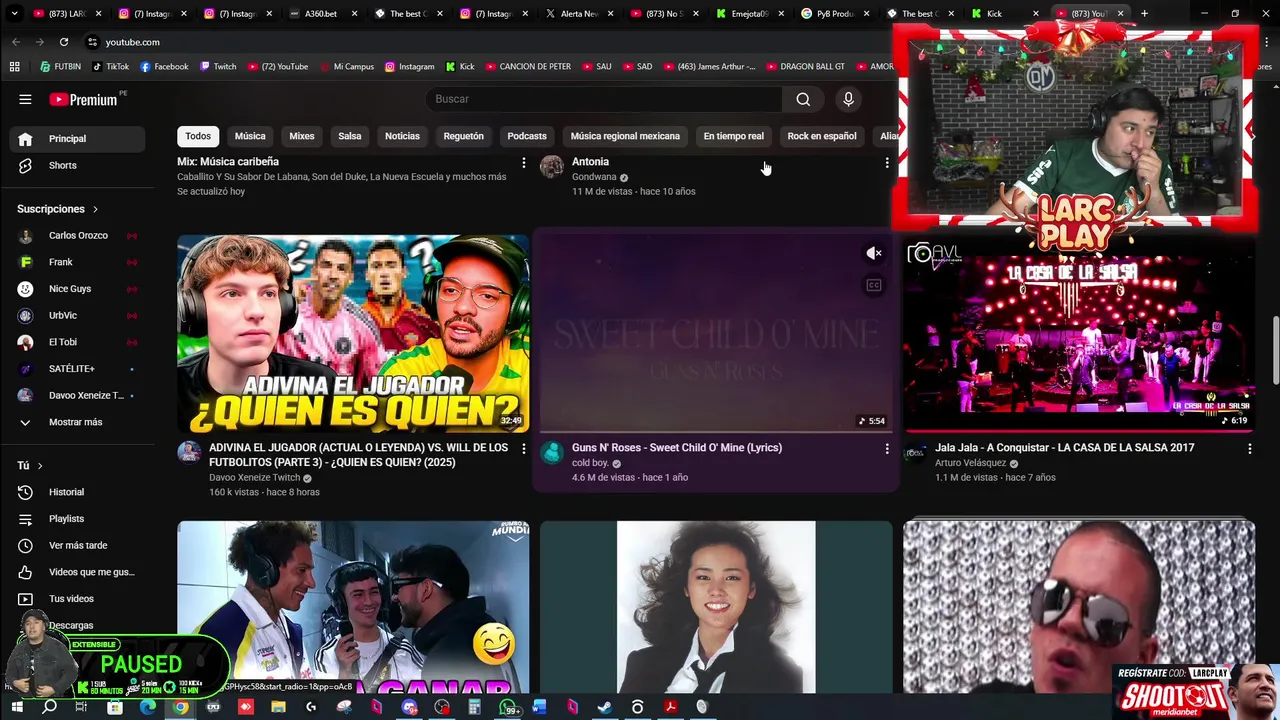Click the YouTube Premium logo
The width and height of the screenshot is (1280, 720).
coord(84,99)
